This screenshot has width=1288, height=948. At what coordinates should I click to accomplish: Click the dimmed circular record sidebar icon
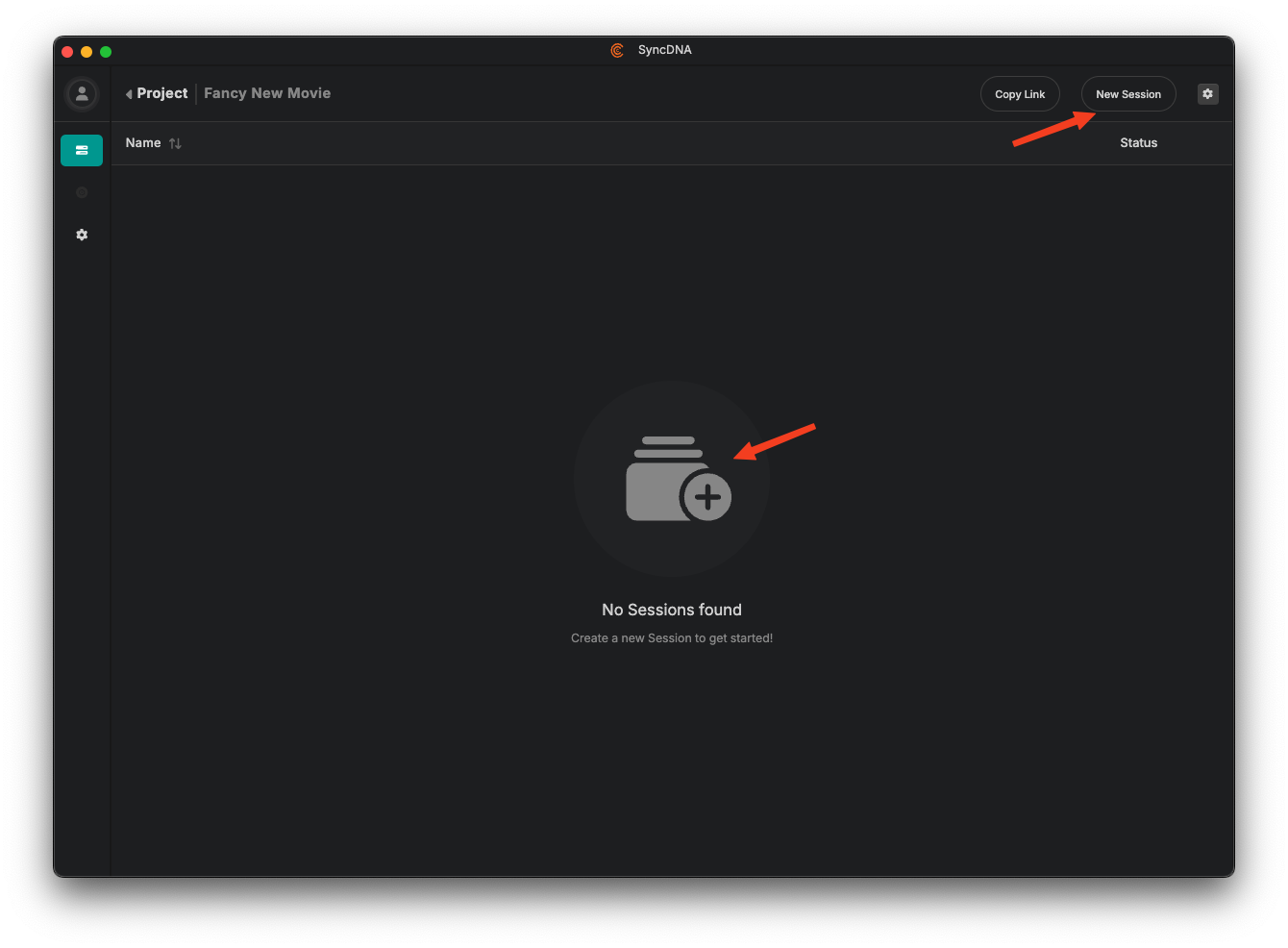point(82,192)
